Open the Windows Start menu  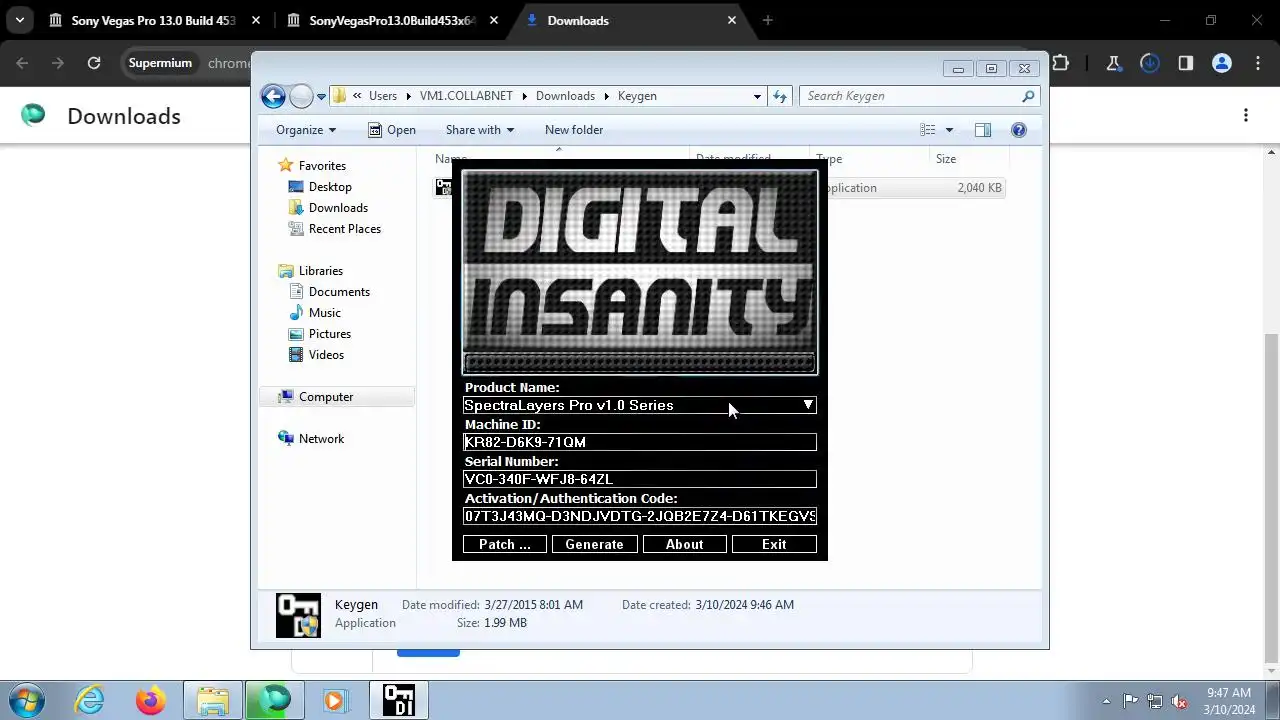tap(28, 700)
